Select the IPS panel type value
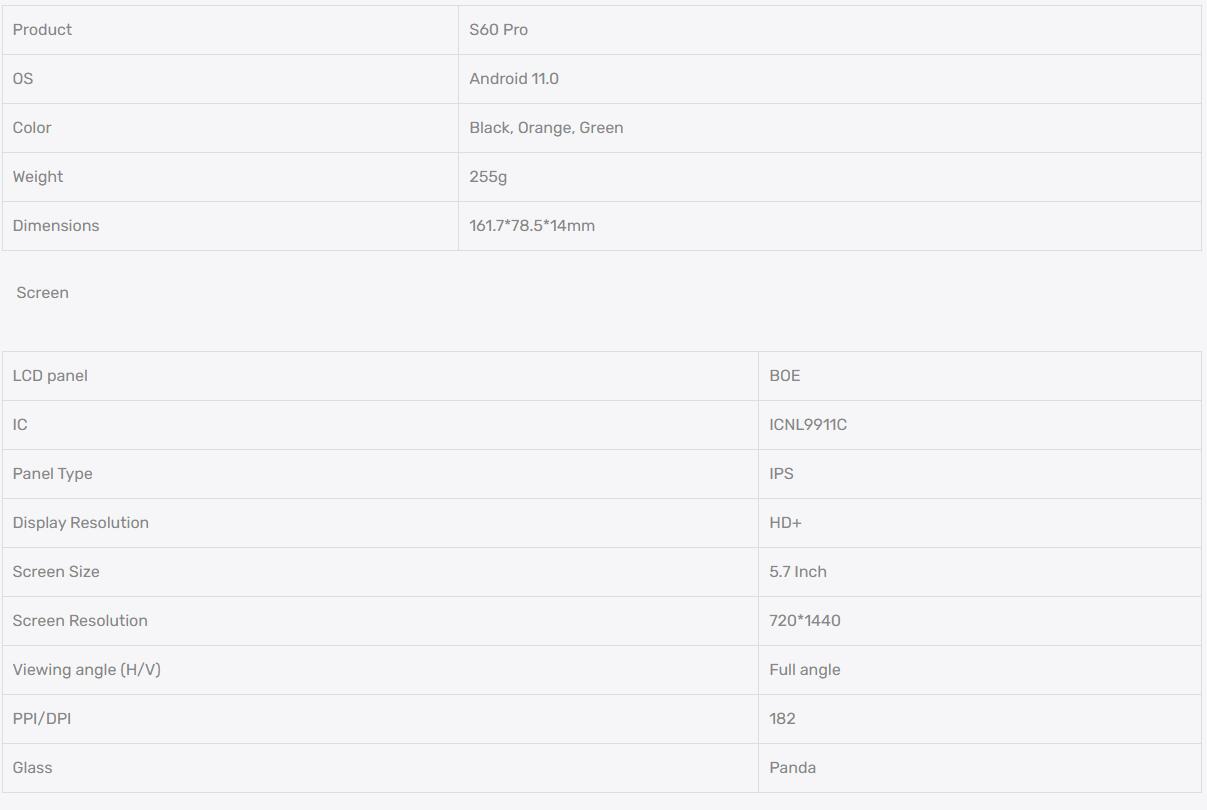This screenshot has height=810, width=1207. (x=781, y=474)
